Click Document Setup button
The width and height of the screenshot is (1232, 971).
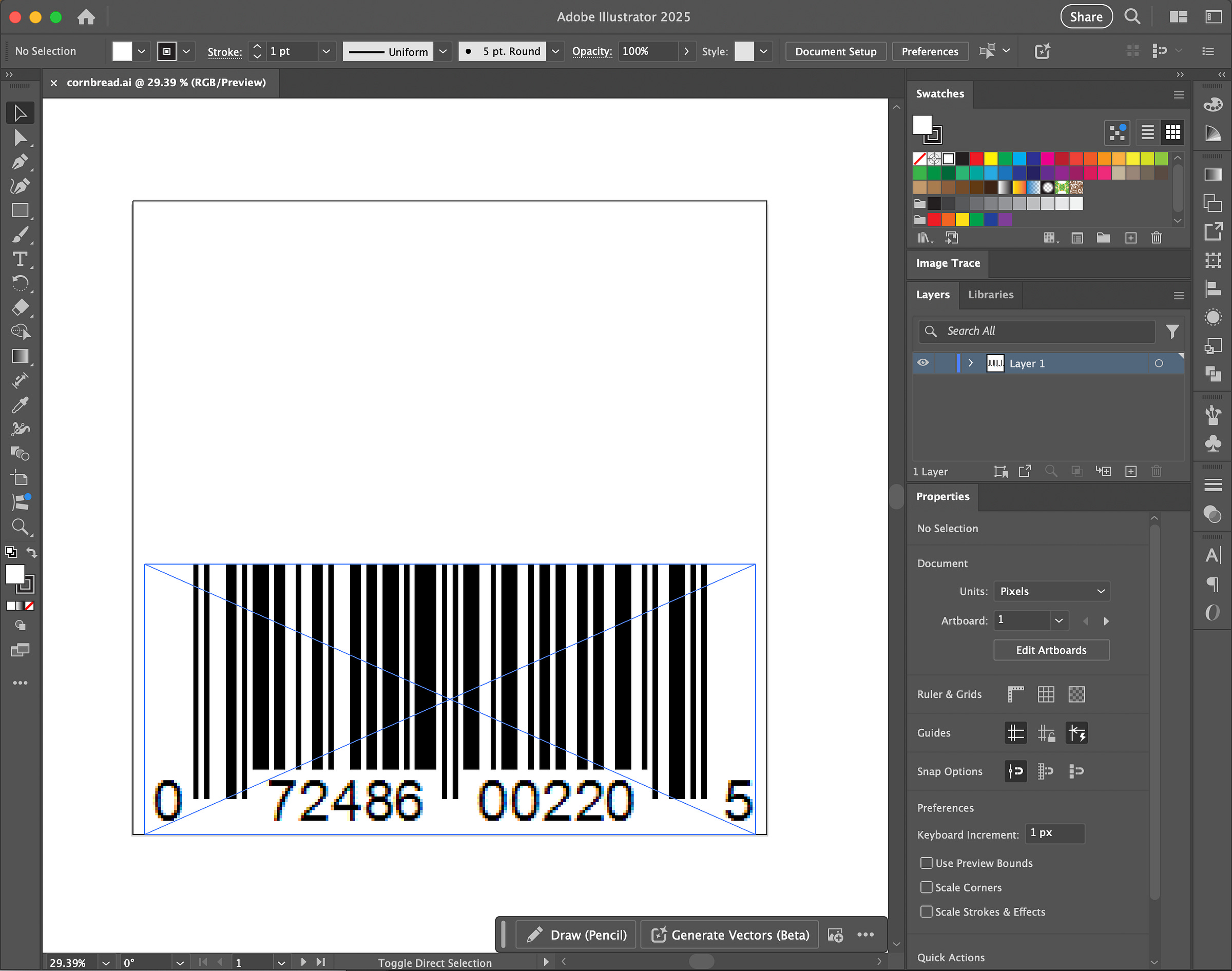[836, 51]
